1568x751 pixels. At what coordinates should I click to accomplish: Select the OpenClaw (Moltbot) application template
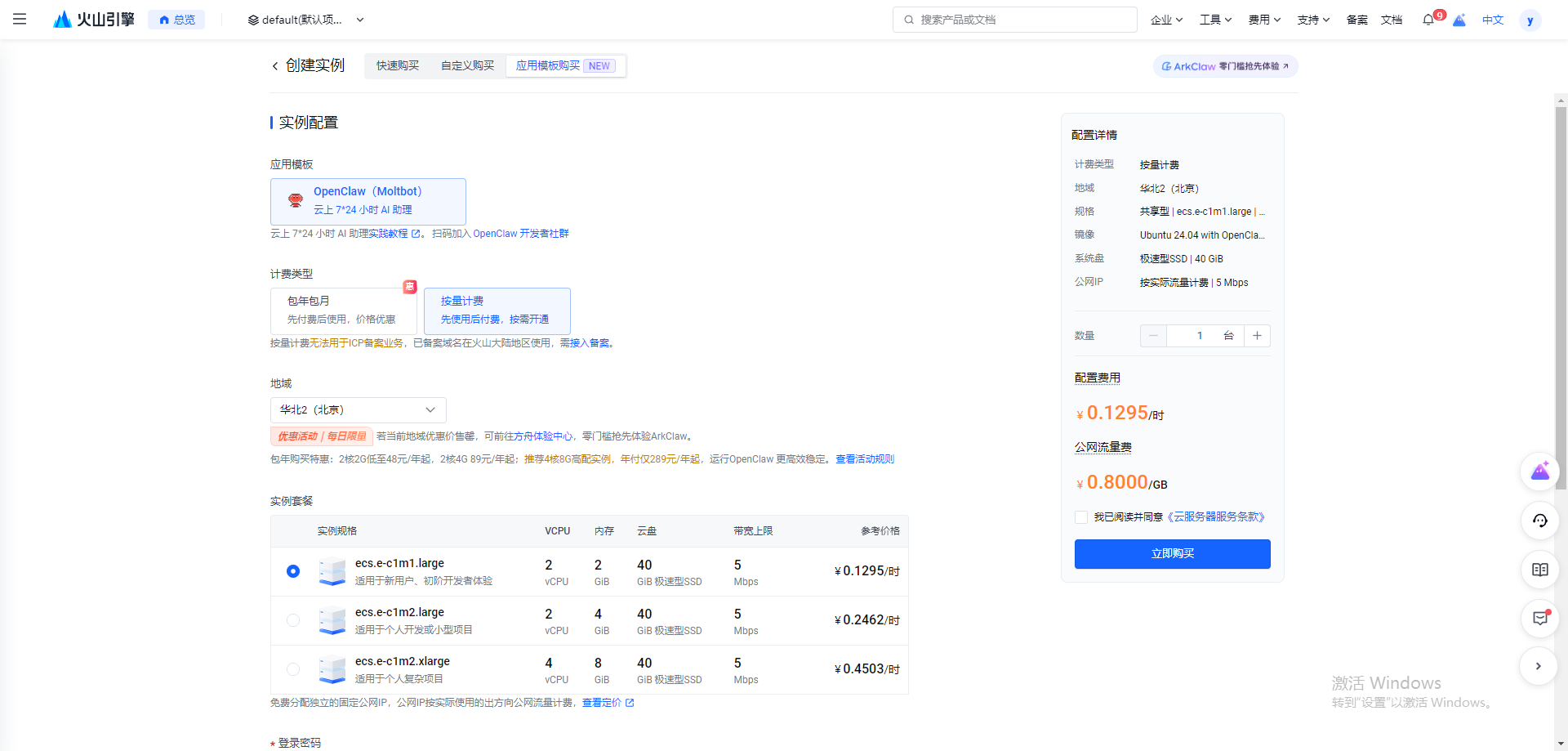pos(368,201)
